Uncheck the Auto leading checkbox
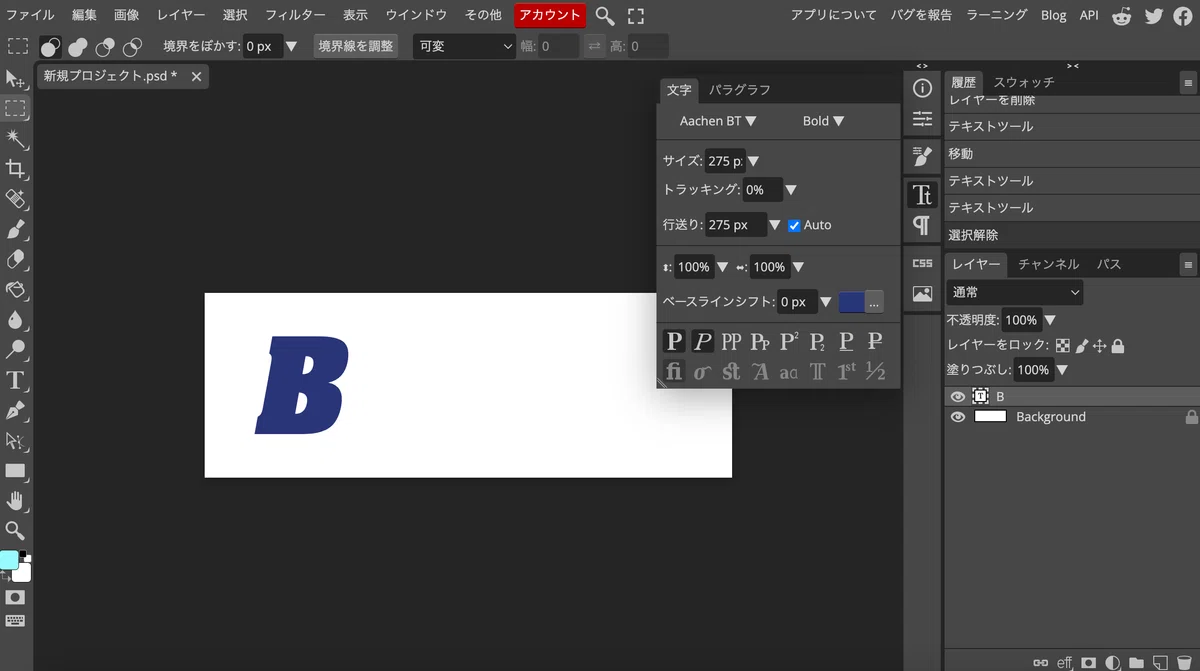Image resolution: width=1200 pixels, height=671 pixels. point(794,225)
